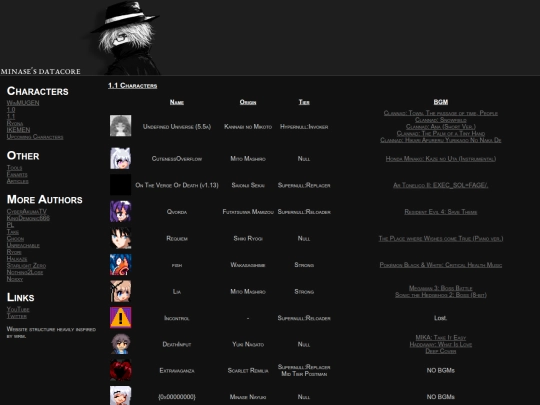The height and width of the screenshot is (405, 540).
Task: Click the Undefined Universe (5.5a) name
Action: pyautogui.click(x=177, y=127)
